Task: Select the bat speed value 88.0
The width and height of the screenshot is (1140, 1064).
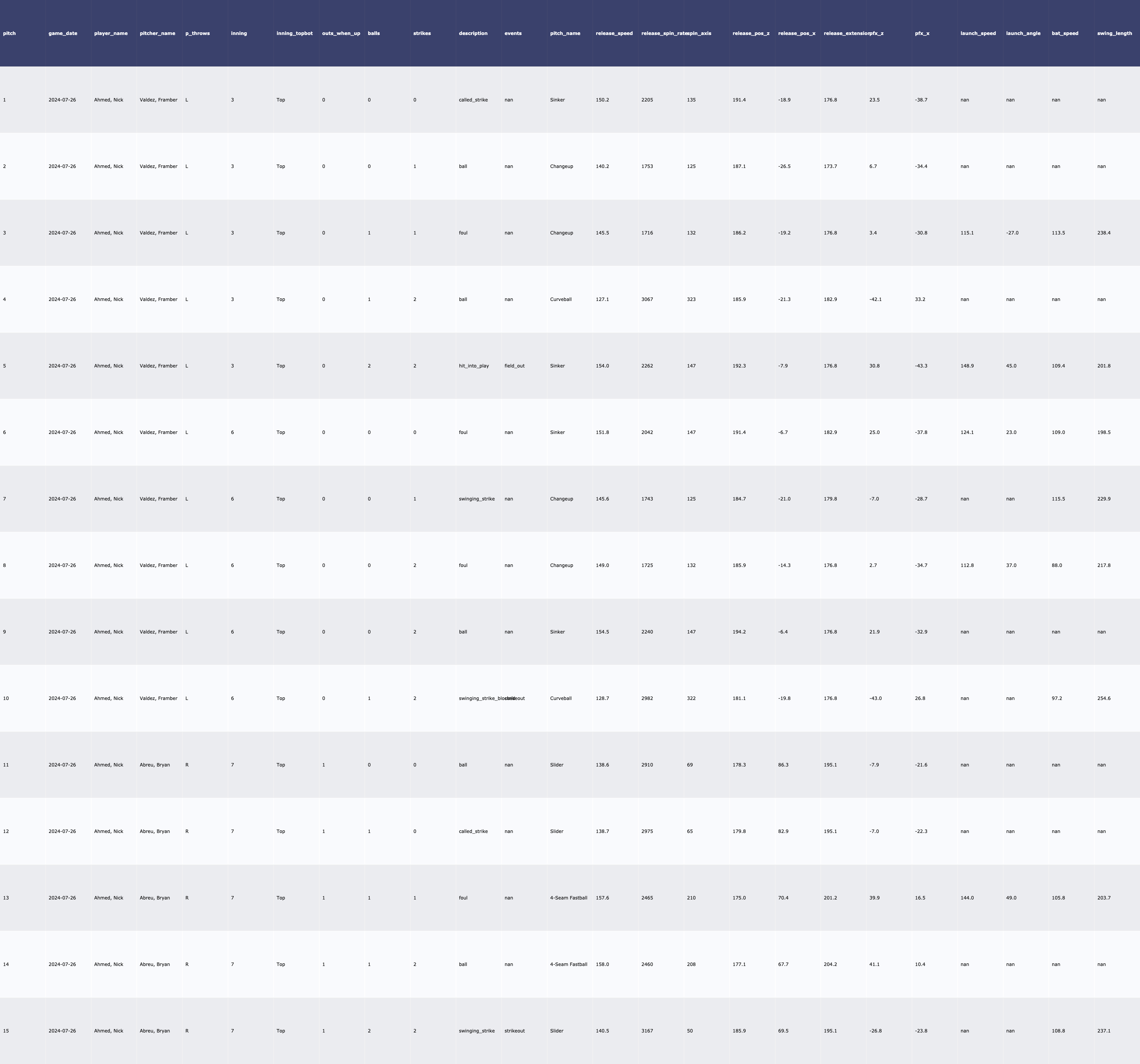Action: (x=1056, y=565)
